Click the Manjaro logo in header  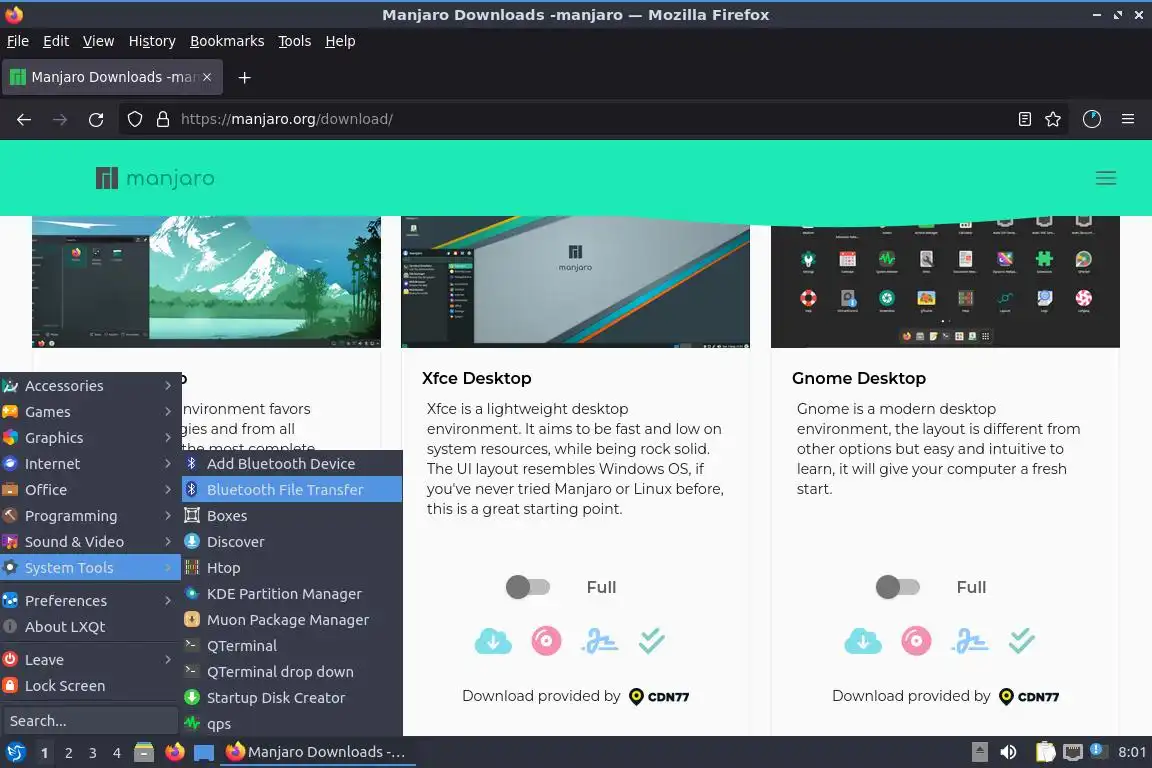coord(155,178)
